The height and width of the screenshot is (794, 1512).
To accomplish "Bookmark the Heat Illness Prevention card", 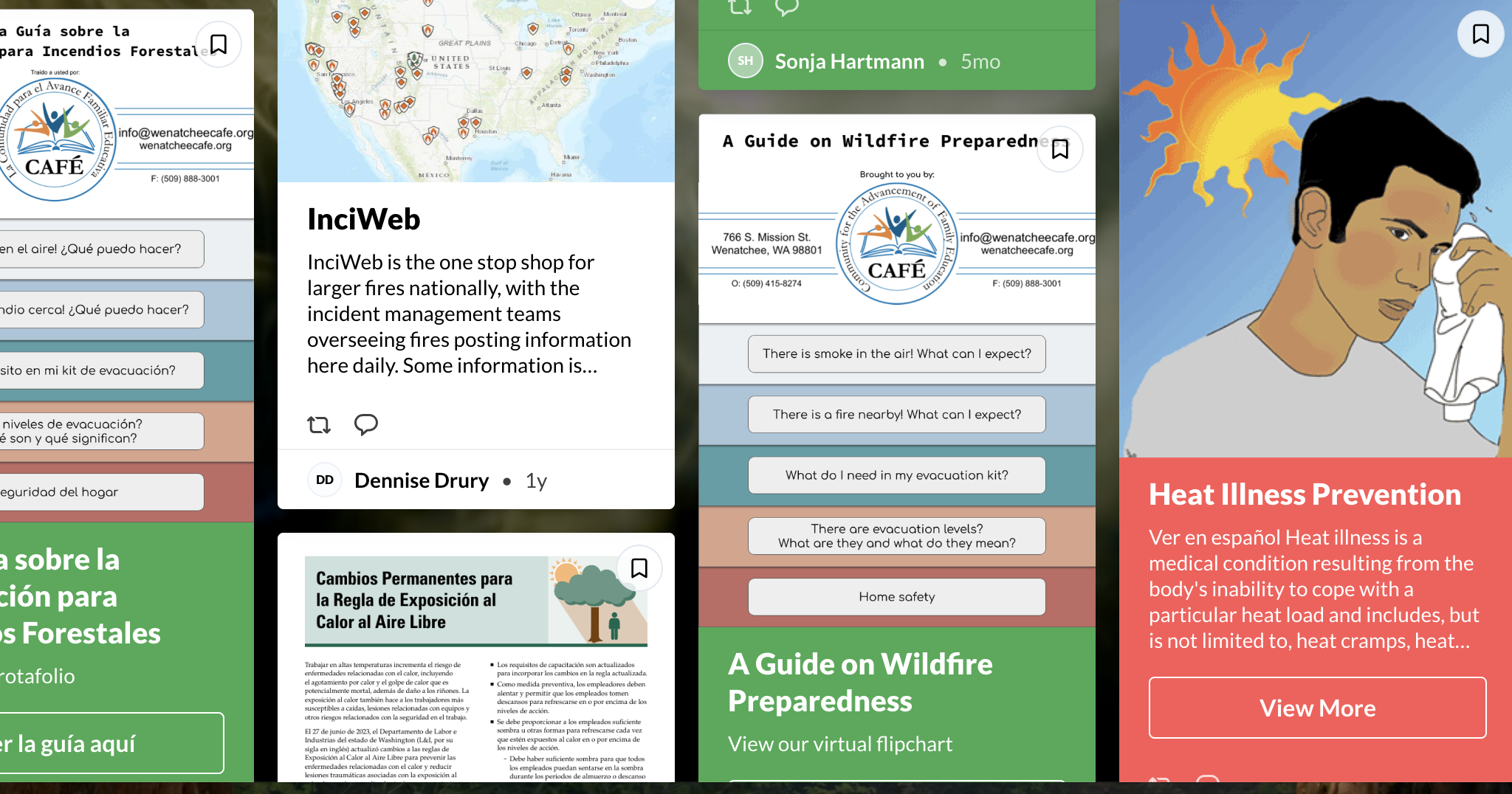I will click(1480, 34).
